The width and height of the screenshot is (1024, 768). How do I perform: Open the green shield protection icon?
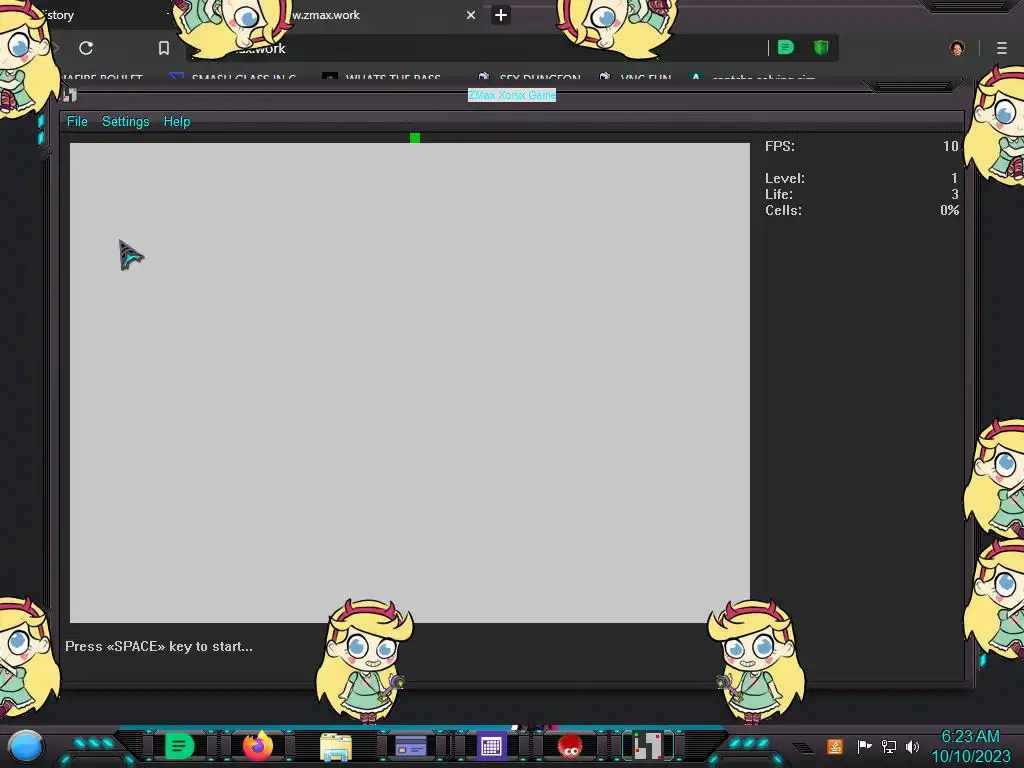(821, 47)
